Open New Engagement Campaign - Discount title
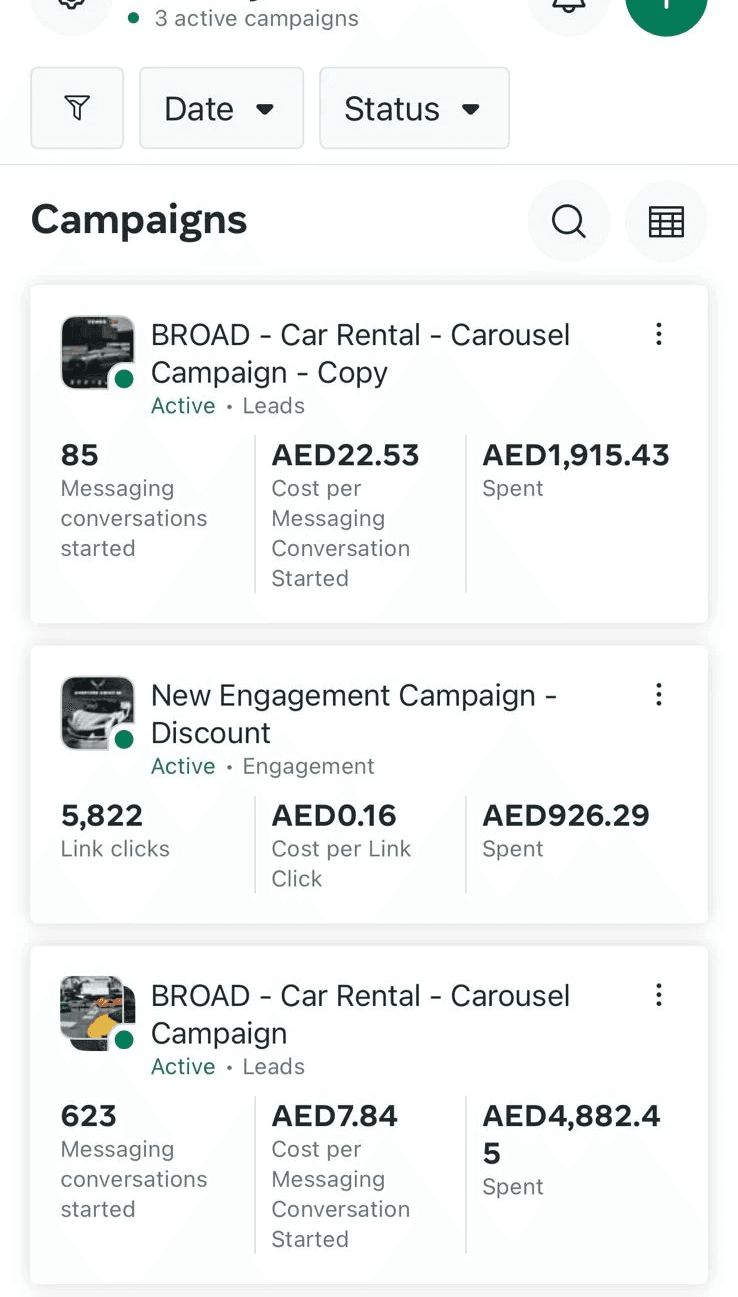Image resolution: width=738 pixels, height=1297 pixels. point(353,713)
